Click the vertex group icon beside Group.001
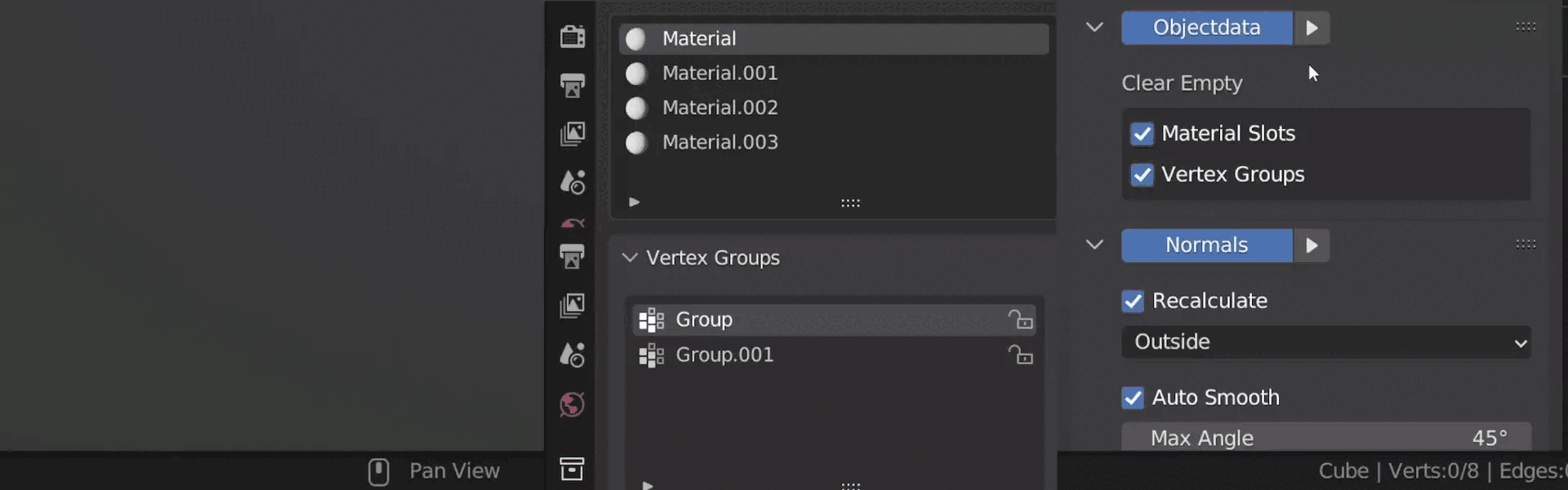This screenshot has height=490, width=1568. pos(651,355)
